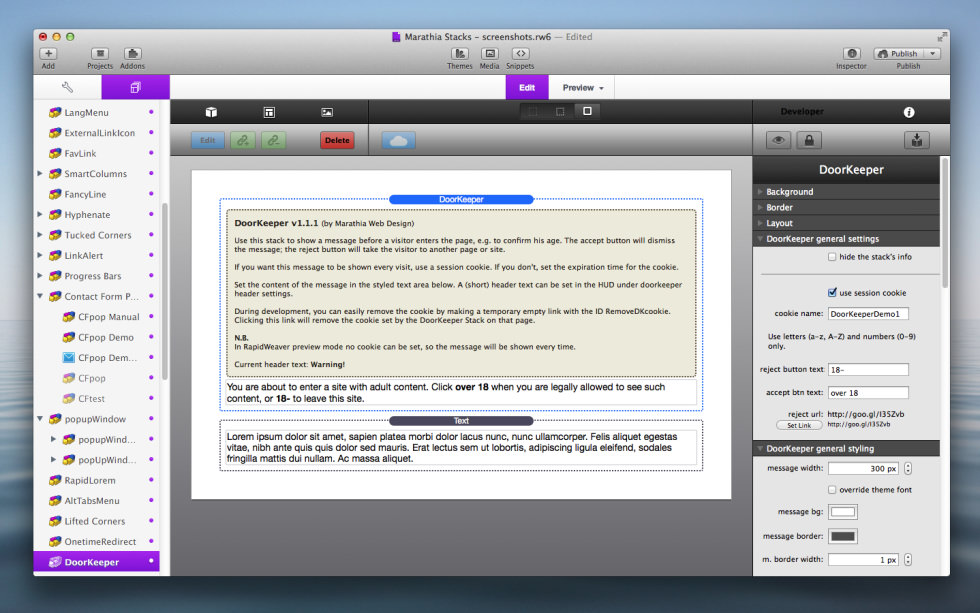This screenshot has width=980, height=613.
Task: Click the Add page toolbar icon
Action: click(48, 54)
